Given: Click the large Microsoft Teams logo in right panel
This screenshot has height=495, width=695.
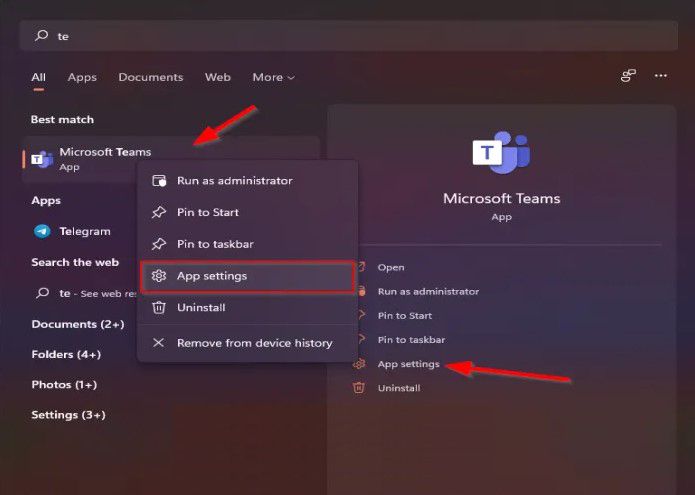Looking at the screenshot, I should click(x=501, y=153).
